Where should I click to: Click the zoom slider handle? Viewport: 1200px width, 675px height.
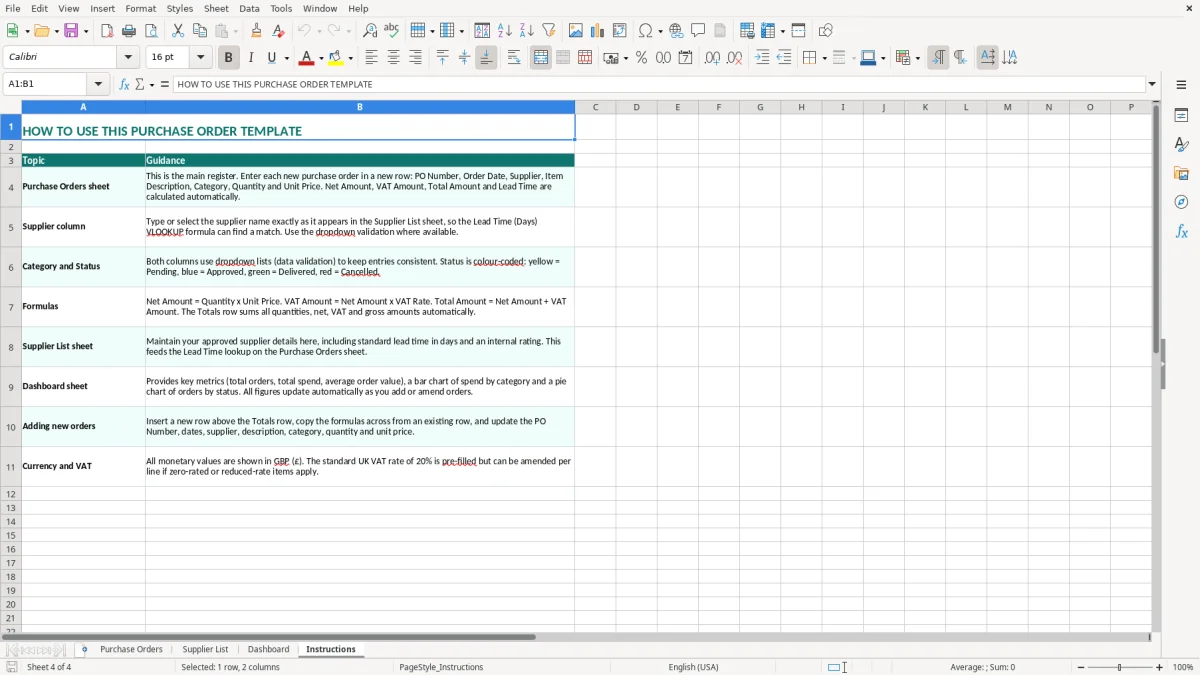[1120, 667]
